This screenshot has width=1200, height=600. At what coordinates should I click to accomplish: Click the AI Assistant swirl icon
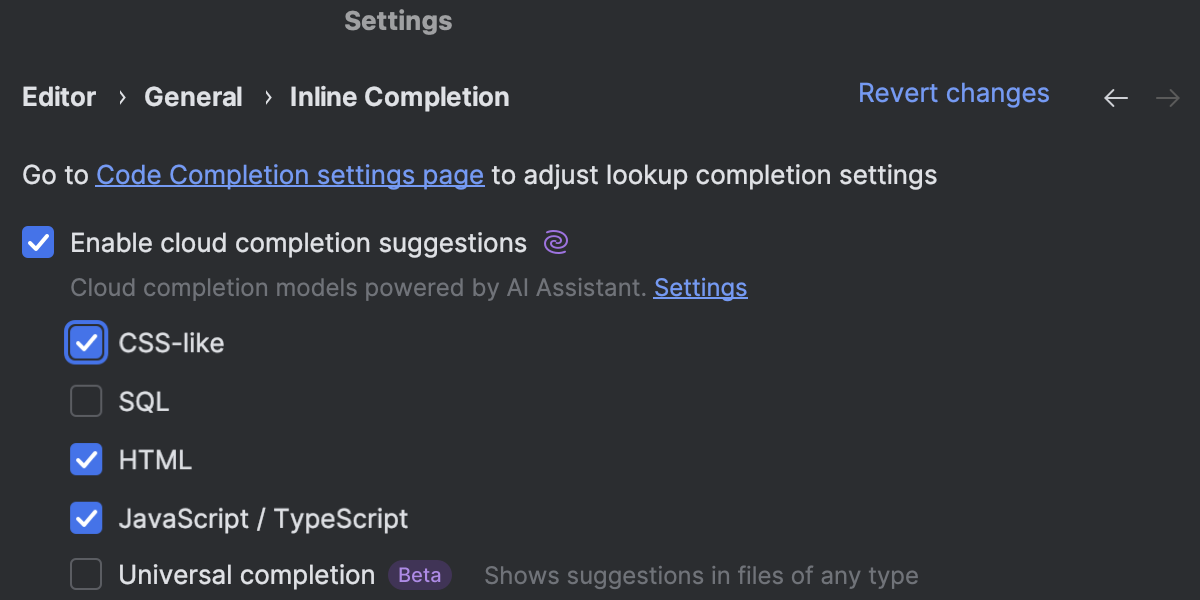tap(556, 242)
